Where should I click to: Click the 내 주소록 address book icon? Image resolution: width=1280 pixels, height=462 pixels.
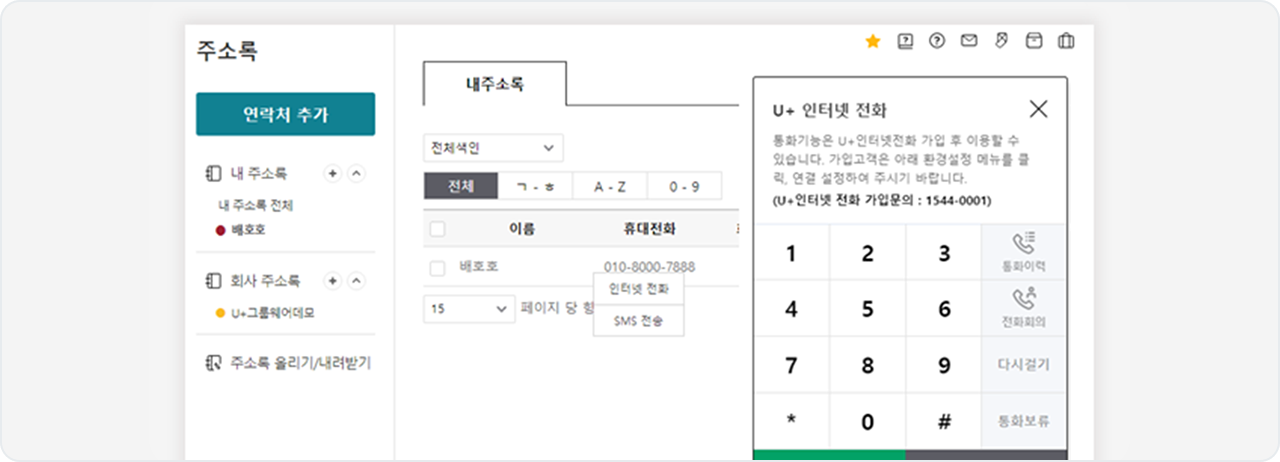[212, 173]
